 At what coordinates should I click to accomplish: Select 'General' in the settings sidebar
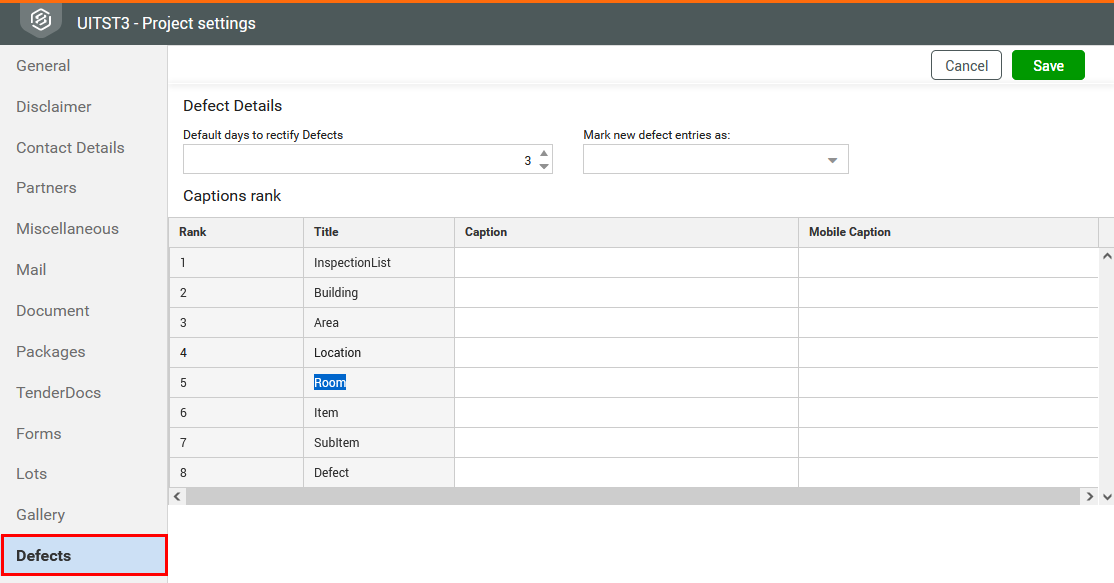(43, 65)
